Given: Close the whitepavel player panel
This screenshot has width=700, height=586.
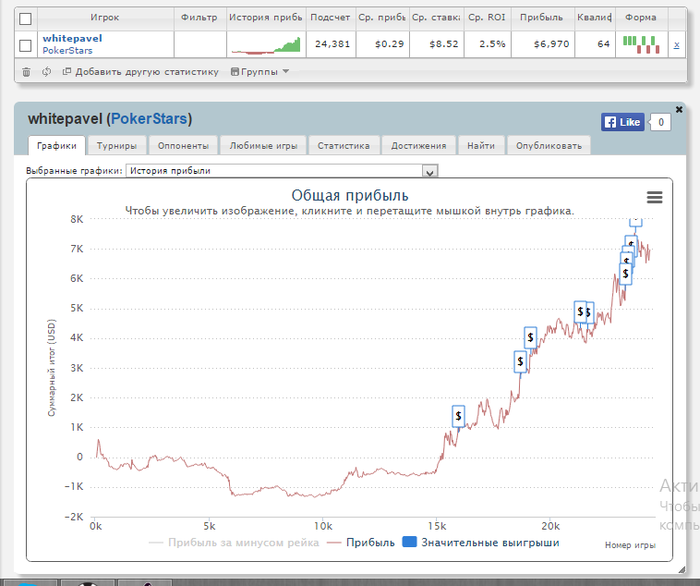Looking at the screenshot, I should [x=679, y=109].
